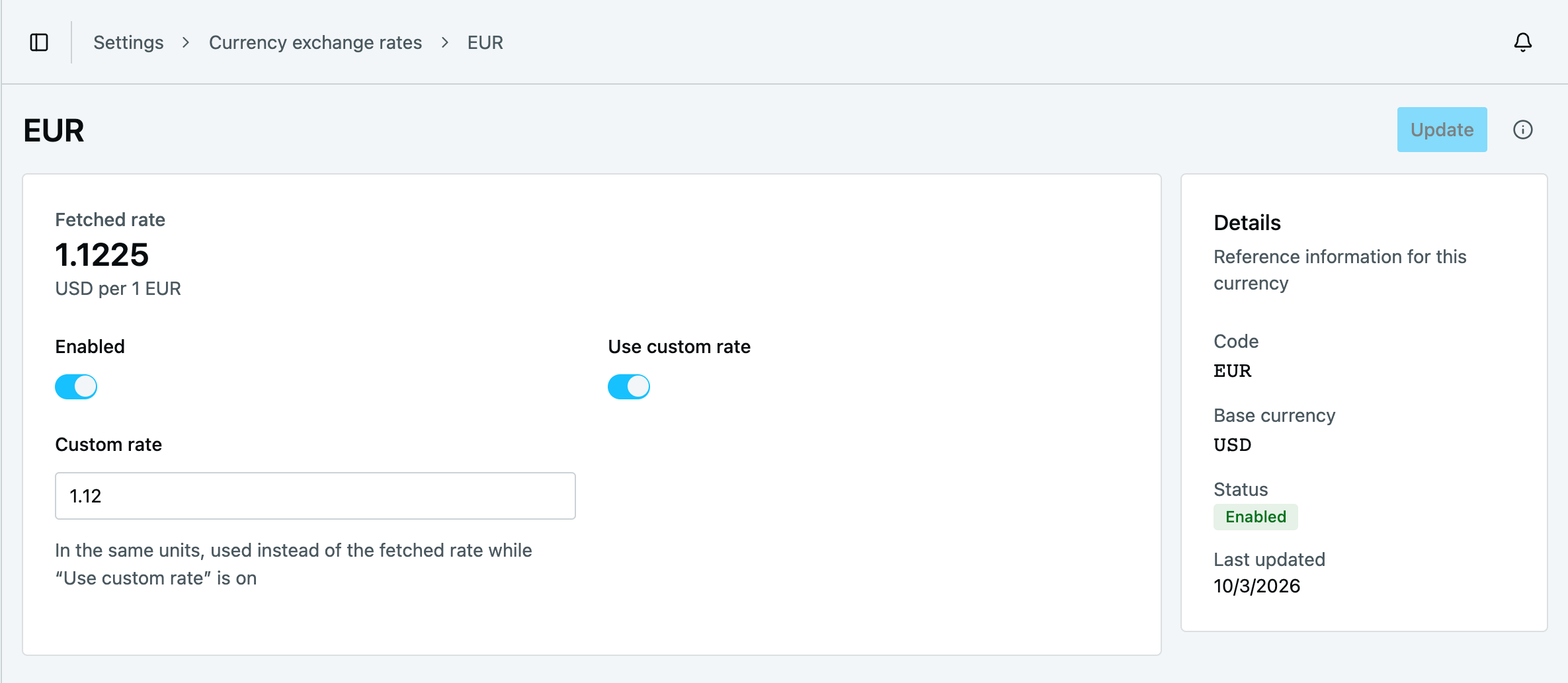Click the Base currency value USD
Image resolution: width=1568 pixels, height=683 pixels.
click(1233, 445)
